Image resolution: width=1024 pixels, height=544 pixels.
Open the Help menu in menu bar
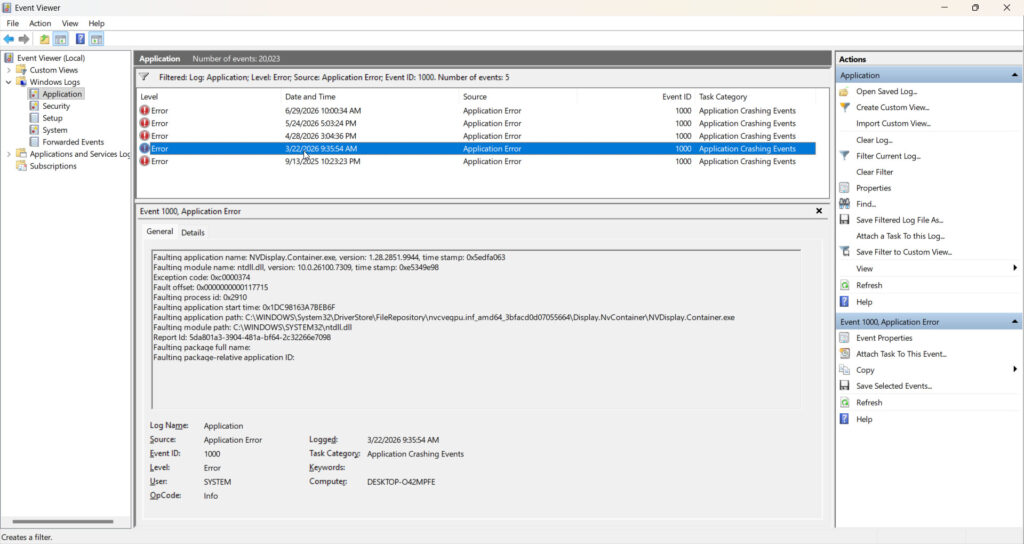coord(96,24)
